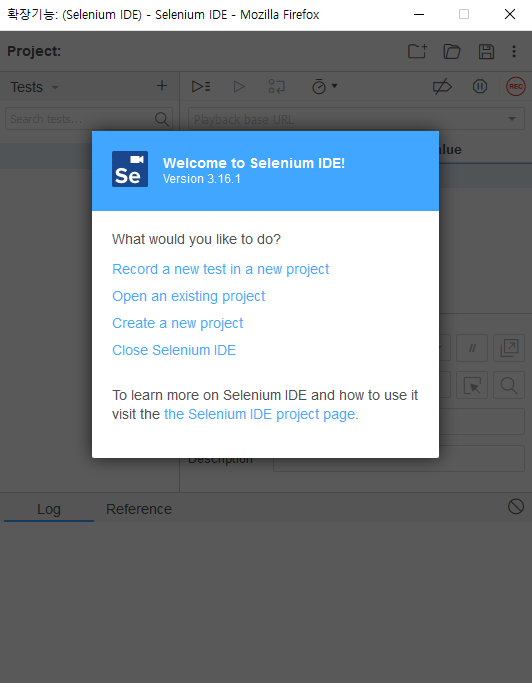Switch to the Reference tab
The height and width of the screenshot is (683, 532).
click(139, 509)
